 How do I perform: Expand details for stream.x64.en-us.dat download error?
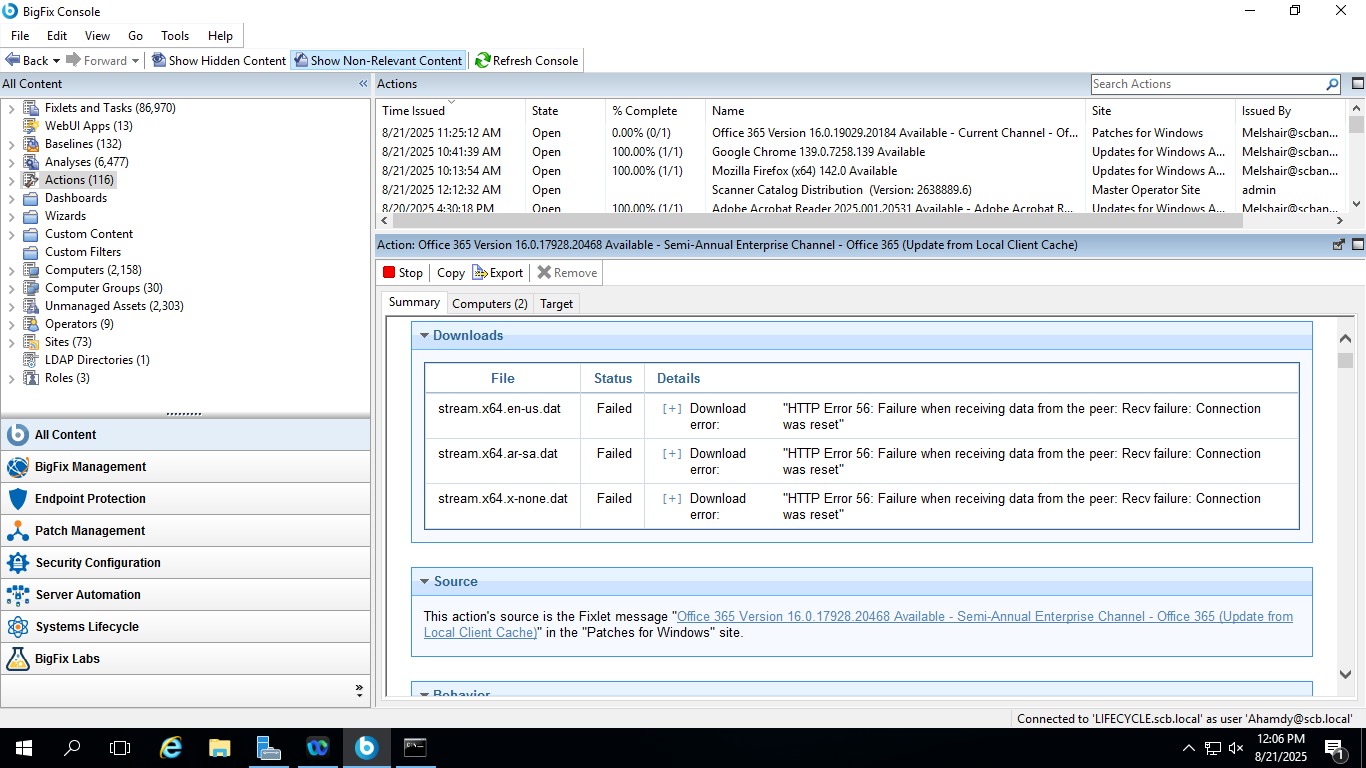pos(672,409)
